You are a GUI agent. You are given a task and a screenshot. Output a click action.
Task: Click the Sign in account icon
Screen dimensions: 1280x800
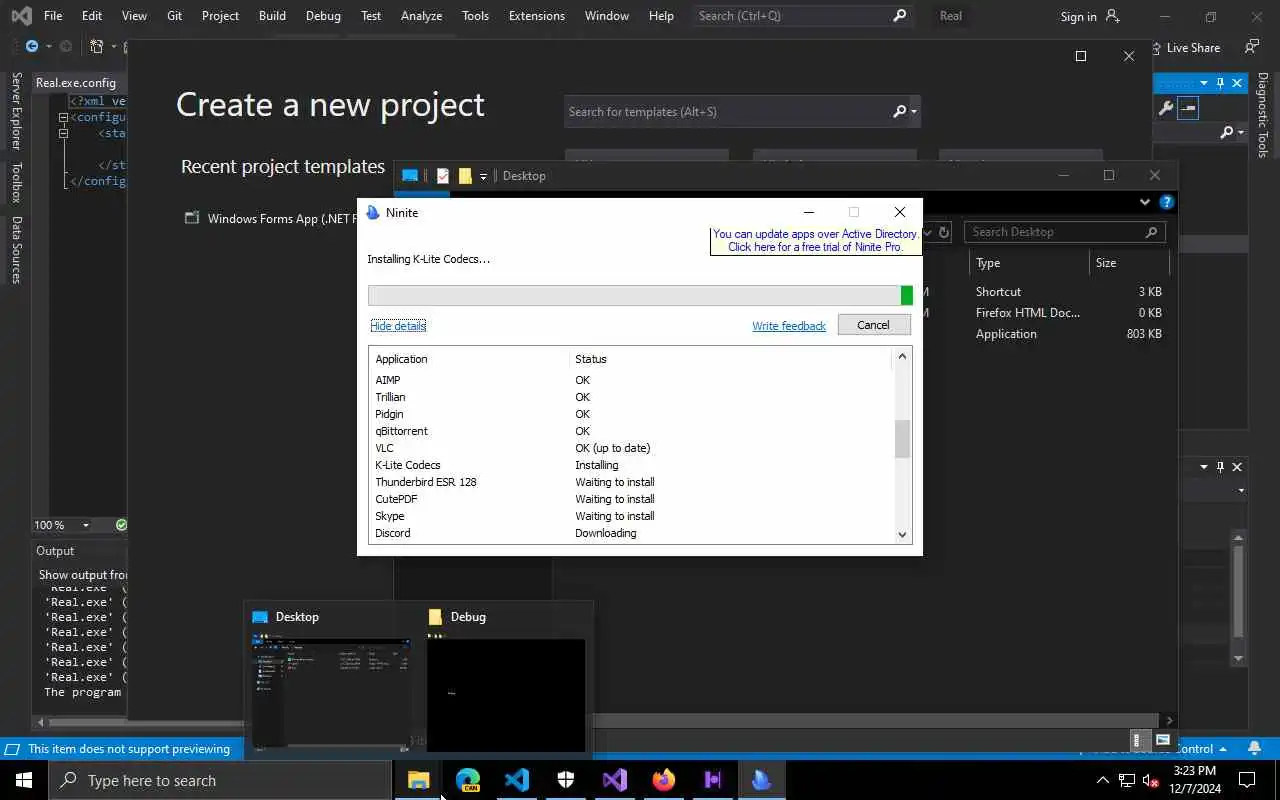pyautogui.click(x=1114, y=16)
